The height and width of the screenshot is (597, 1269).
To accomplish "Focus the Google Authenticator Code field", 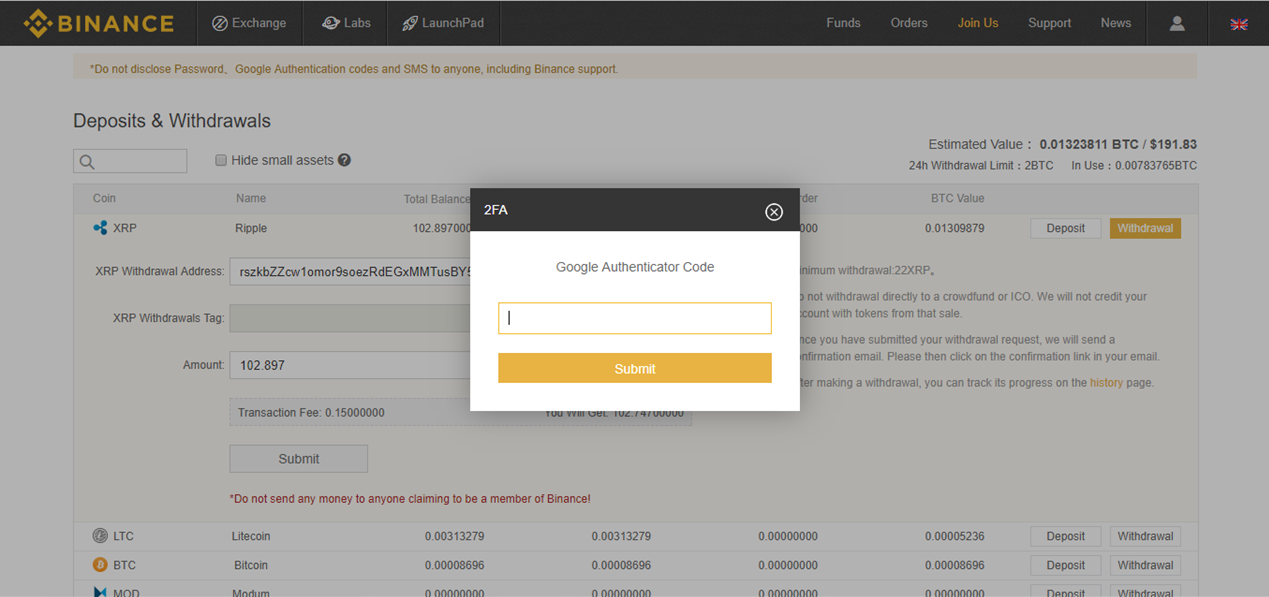I will click(635, 318).
